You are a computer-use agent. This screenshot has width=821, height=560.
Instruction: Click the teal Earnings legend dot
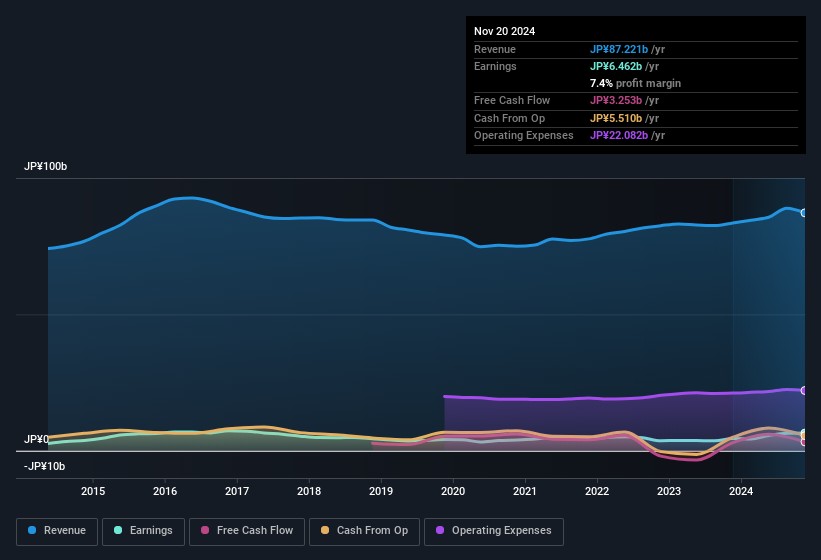click(x=119, y=531)
